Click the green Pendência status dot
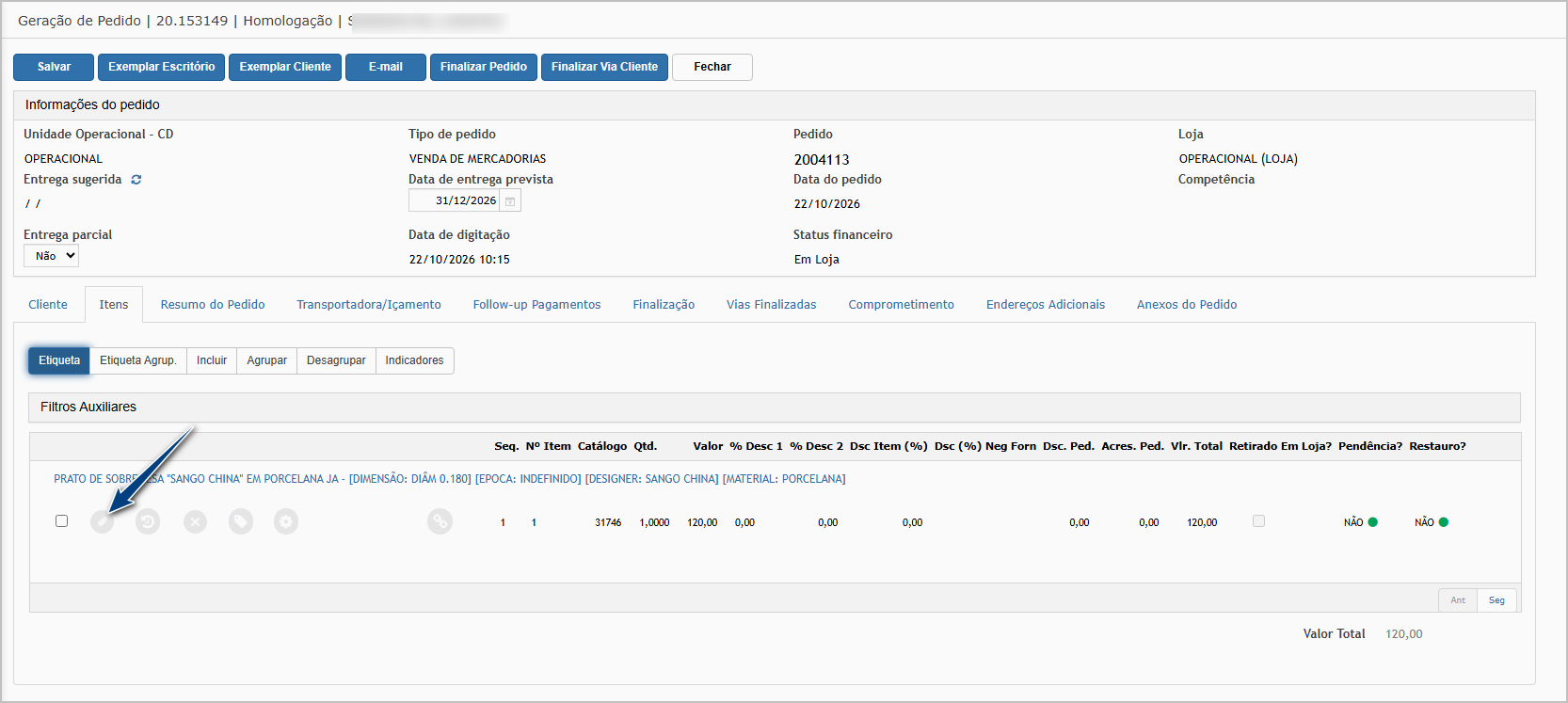This screenshot has width=1568, height=703. tap(1373, 522)
